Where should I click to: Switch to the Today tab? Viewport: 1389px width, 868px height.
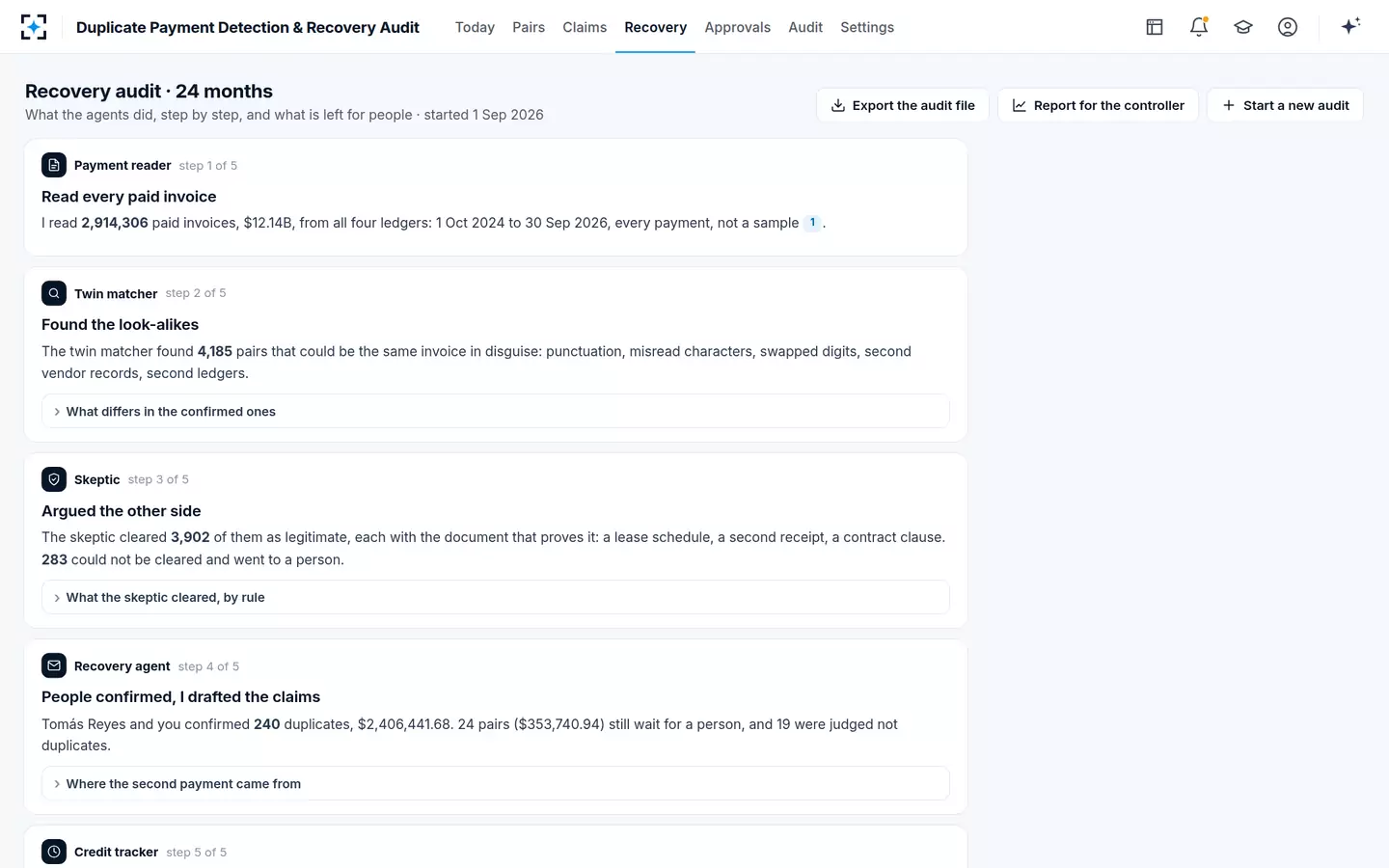475,27
